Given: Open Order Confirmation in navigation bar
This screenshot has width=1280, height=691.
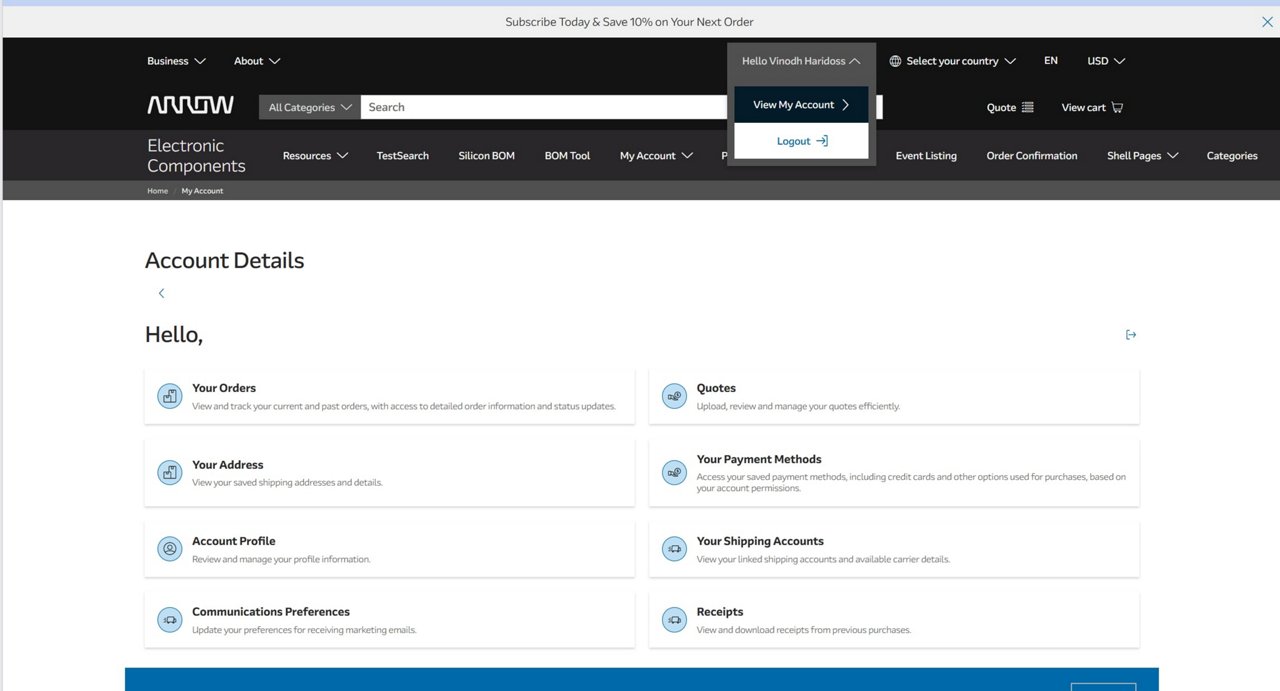Looking at the screenshot, I should pos(1032,156).
